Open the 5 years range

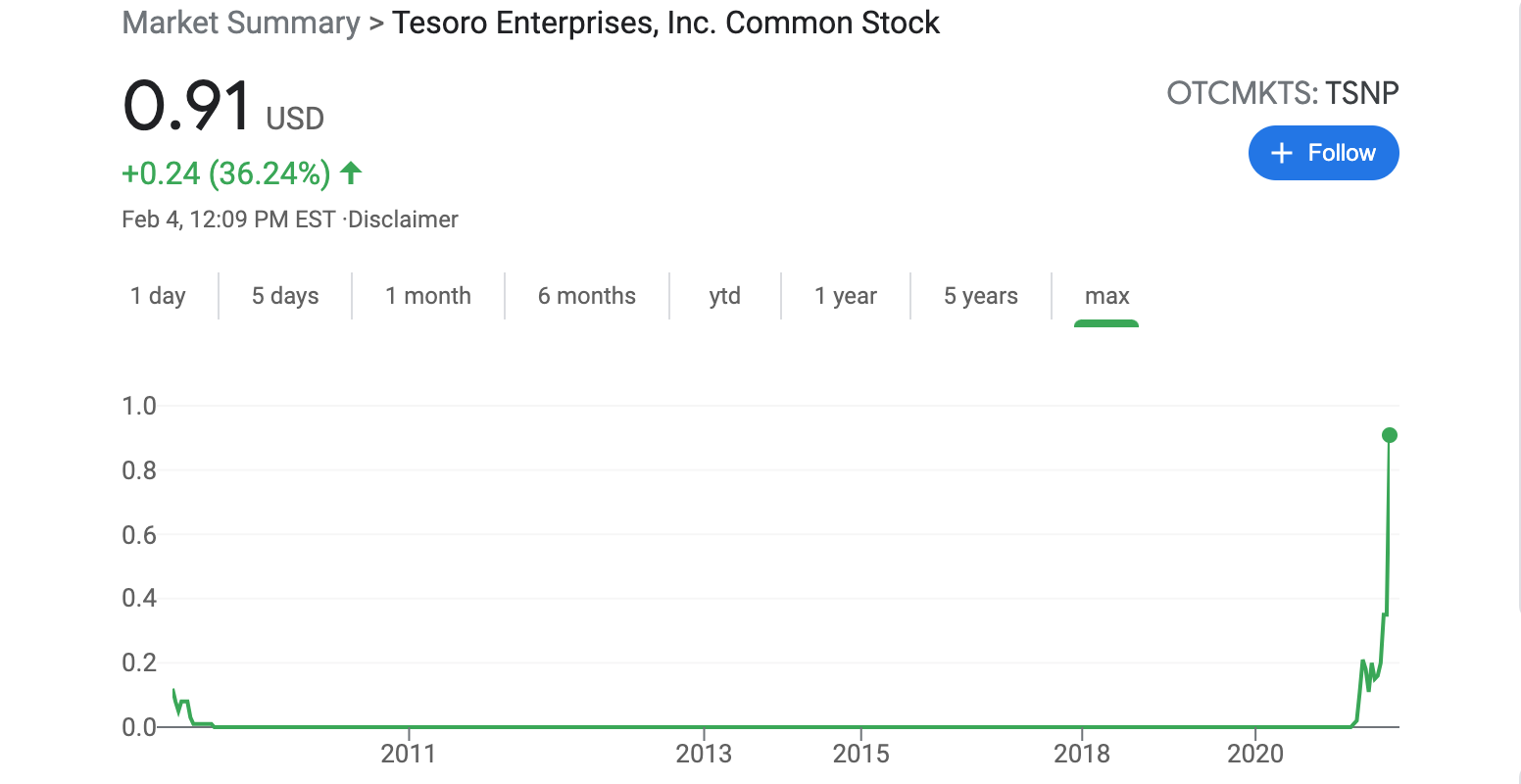980,296
